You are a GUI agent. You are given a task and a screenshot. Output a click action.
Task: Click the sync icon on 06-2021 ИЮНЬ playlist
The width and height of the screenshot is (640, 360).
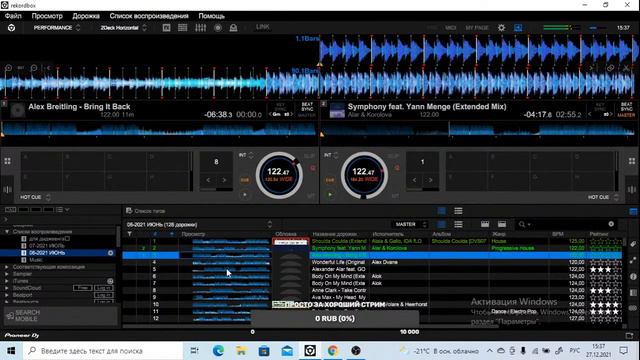(111, 253)
